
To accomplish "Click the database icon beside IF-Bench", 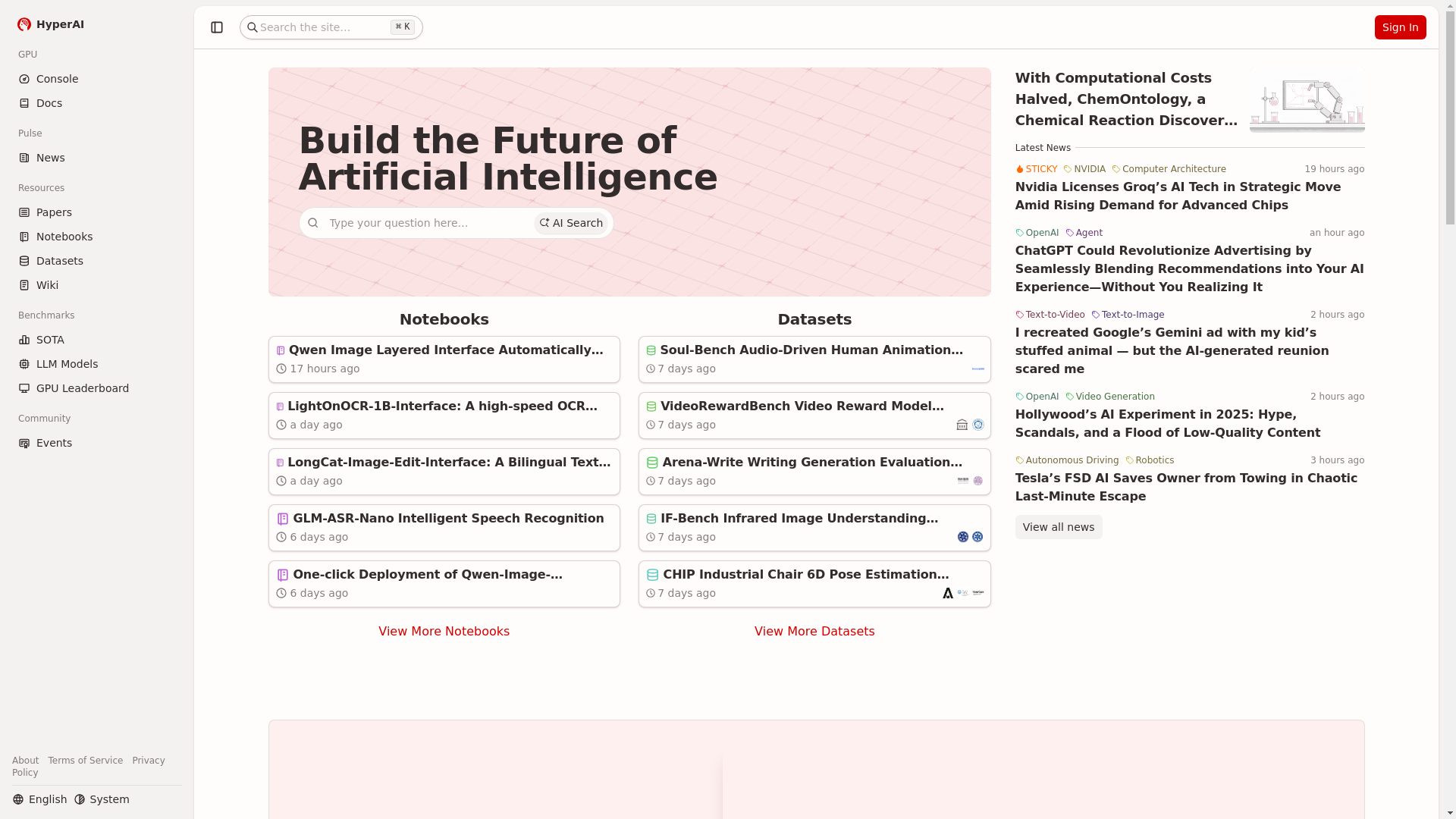I will (x=651, y=519).
